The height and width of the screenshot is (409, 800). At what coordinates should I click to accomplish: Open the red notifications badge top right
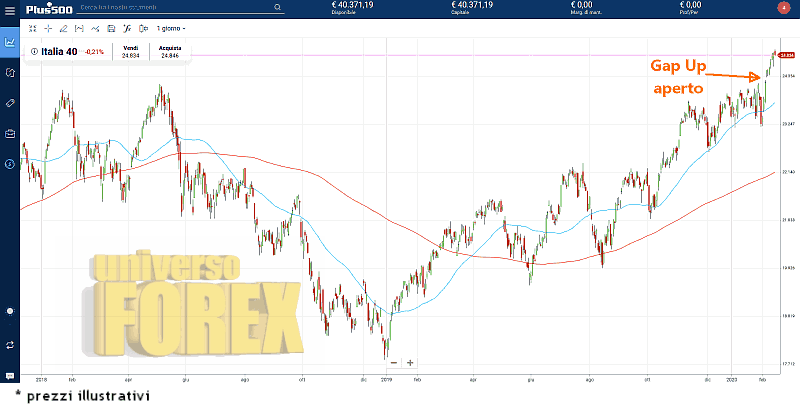coord(783,8)
